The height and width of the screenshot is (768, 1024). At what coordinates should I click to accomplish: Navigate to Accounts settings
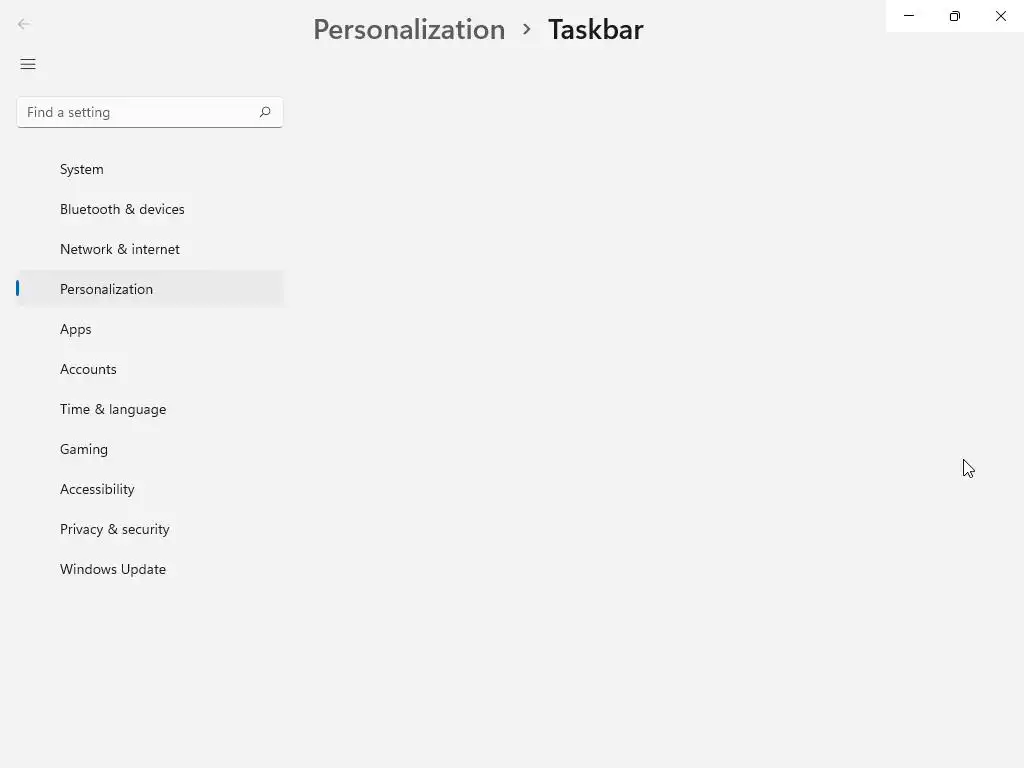coord(88,369)
